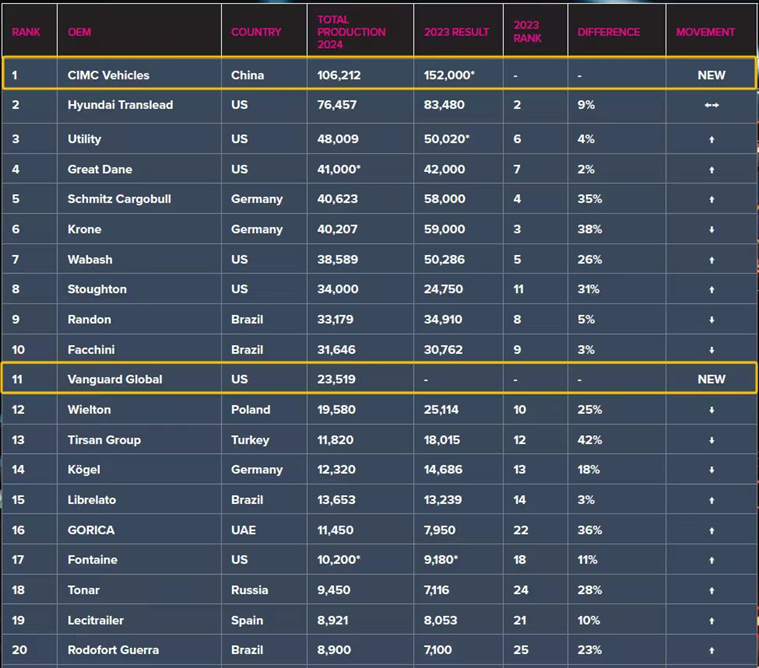Click the 2023 Result column header
This screenshot has height=668, width=759.
(x=456, y=32)
